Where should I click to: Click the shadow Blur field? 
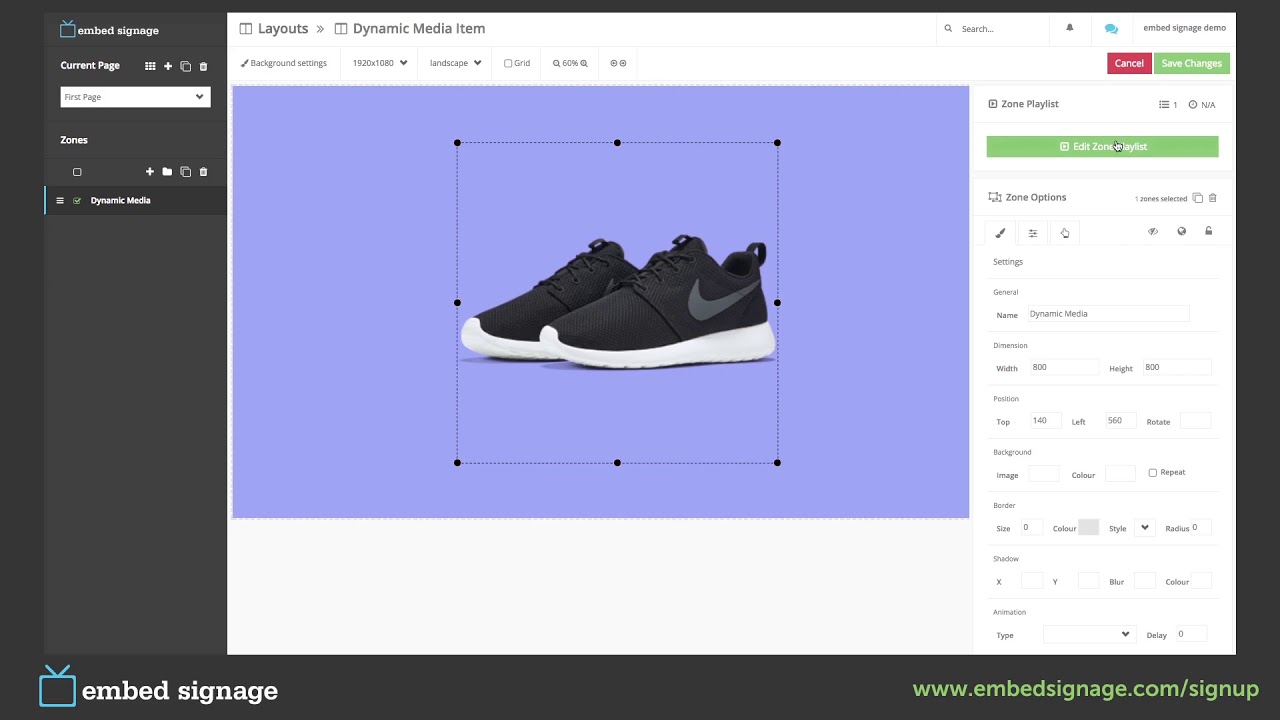(1145, 581)
